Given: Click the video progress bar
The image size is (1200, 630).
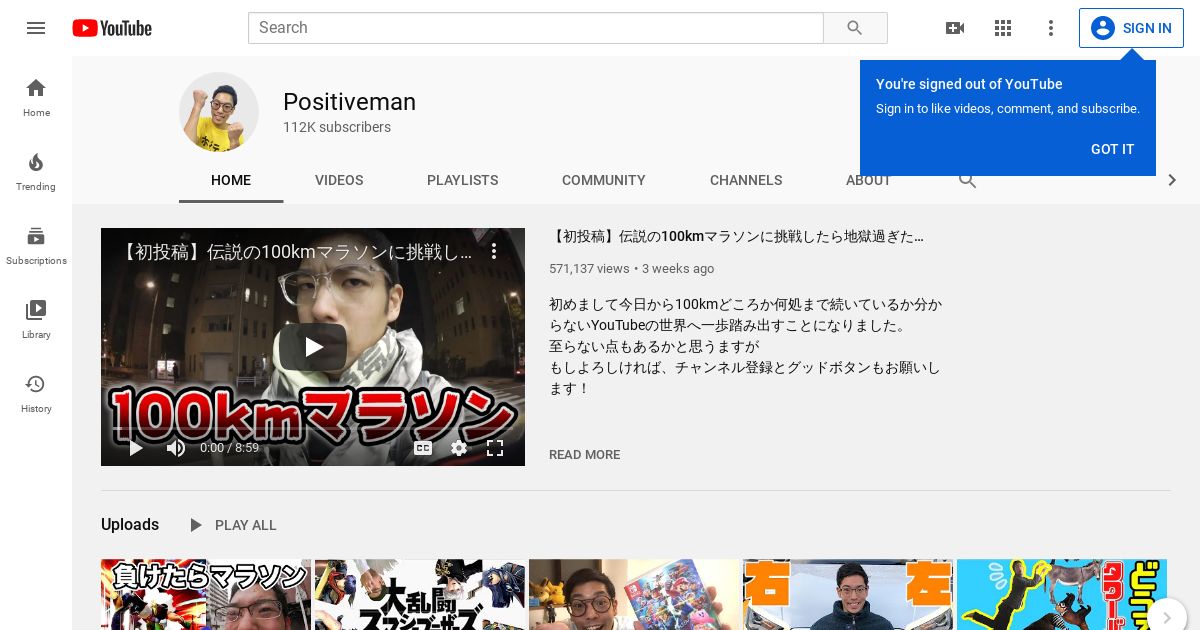Looking at the screenshot, I should coord(313,428).
